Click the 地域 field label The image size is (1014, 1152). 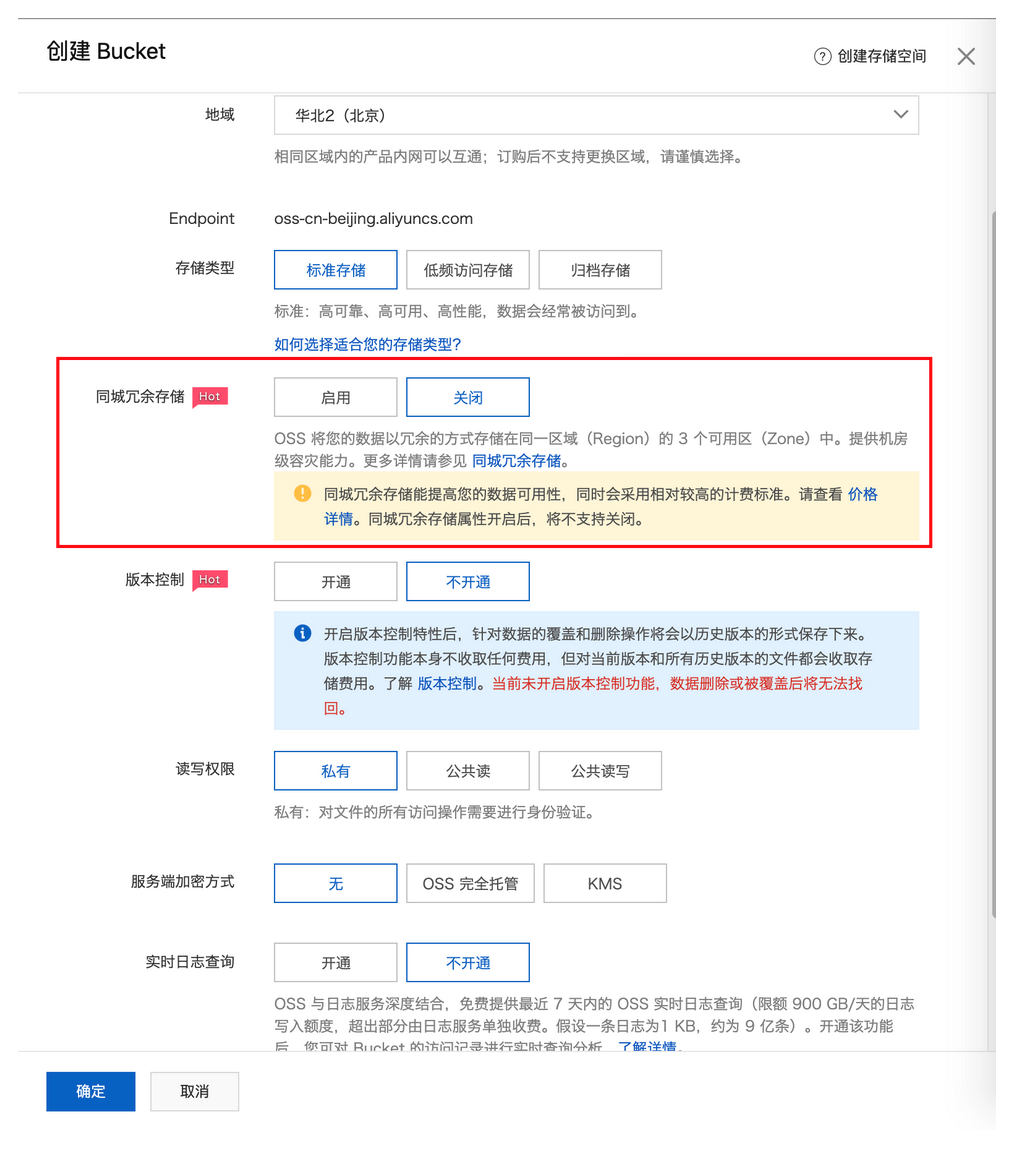click(x=220, y=115)
